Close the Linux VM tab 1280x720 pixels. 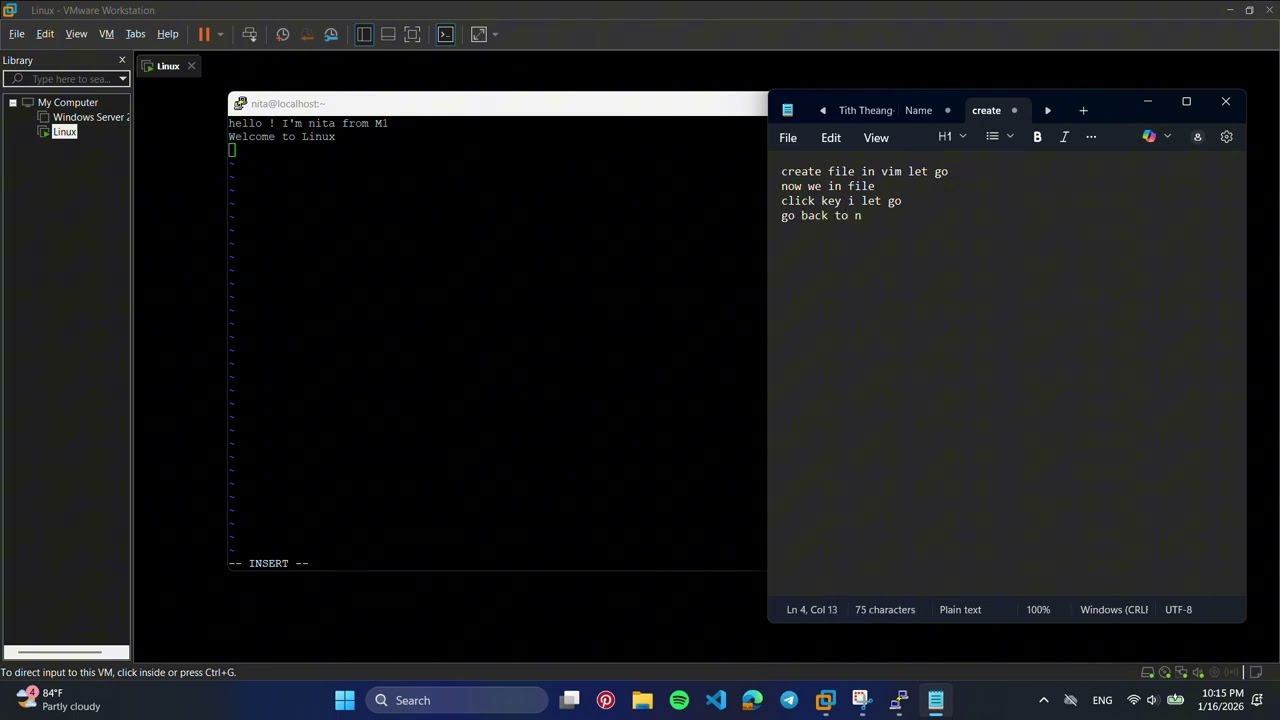click(191, 66)
